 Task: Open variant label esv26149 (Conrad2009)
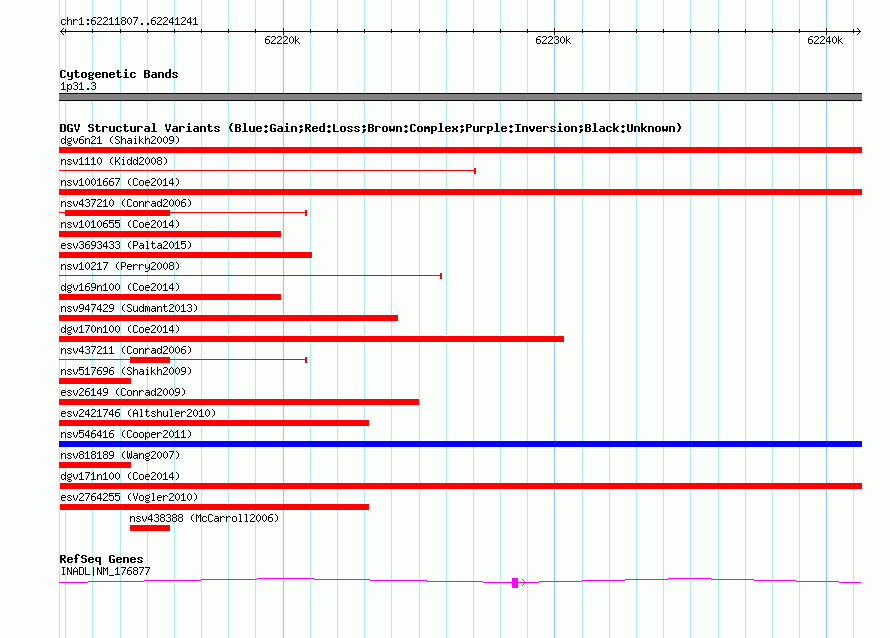123,392
